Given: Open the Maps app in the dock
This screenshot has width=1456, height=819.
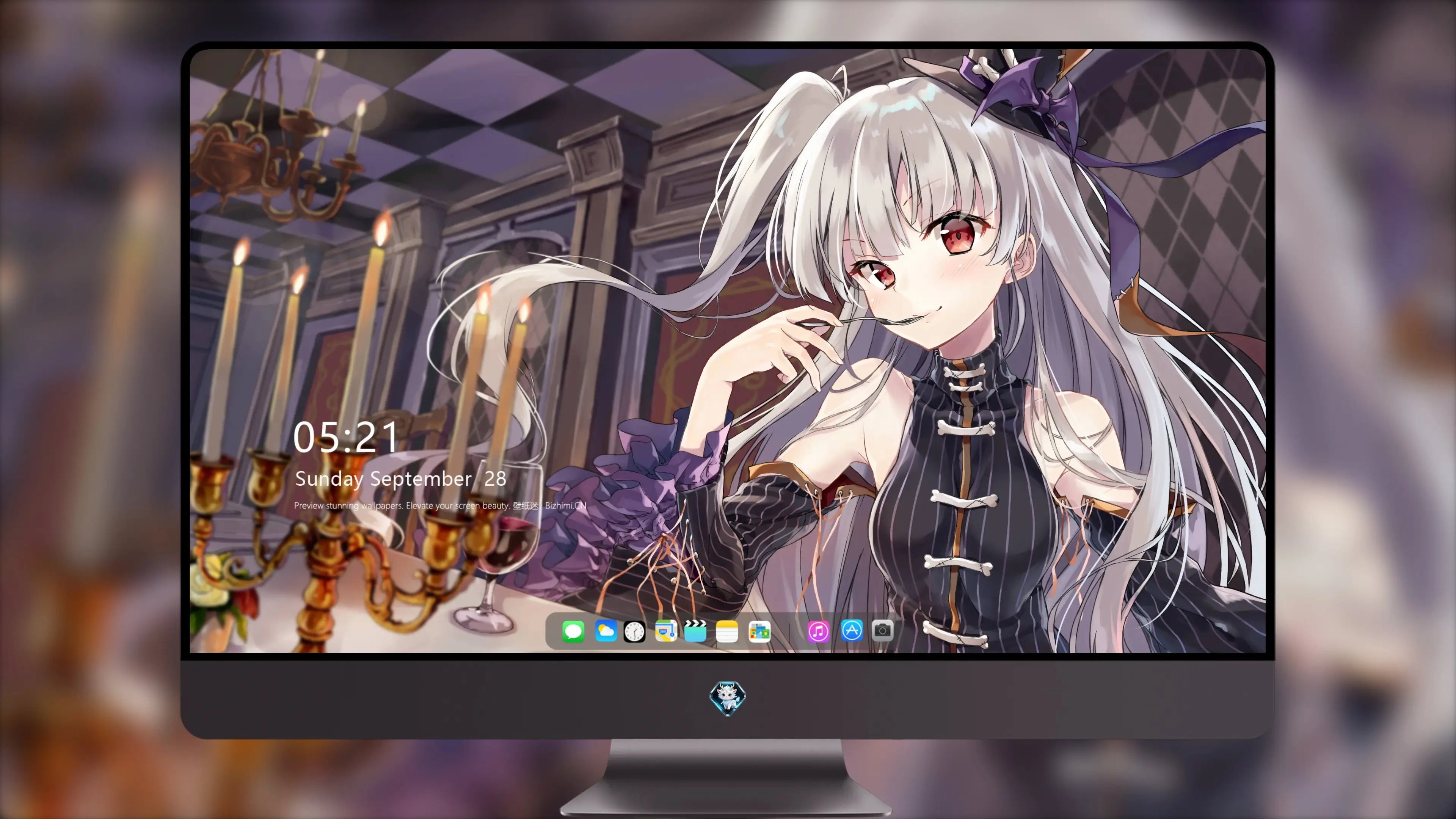Looking at the screenshot, I should [666, 631].
